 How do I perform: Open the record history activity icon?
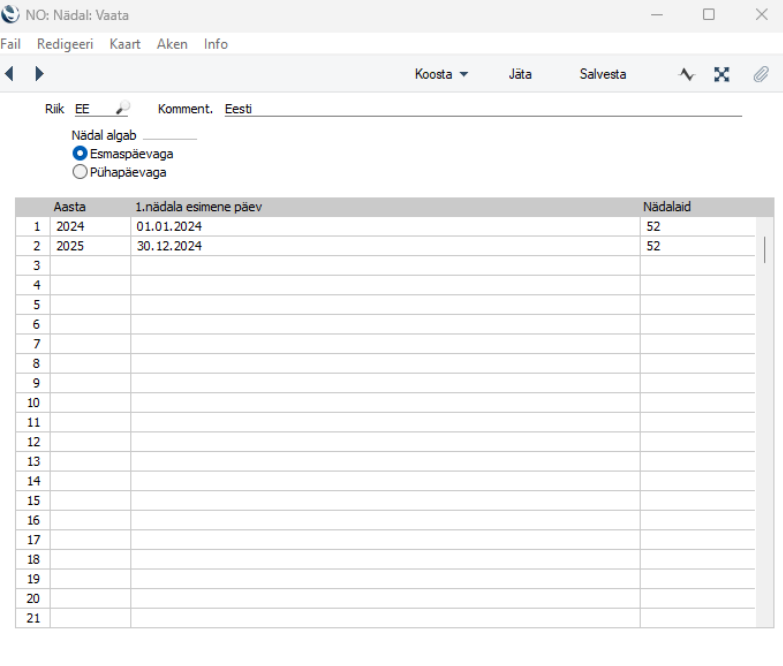pyautogui.click(x=687, y=74)
